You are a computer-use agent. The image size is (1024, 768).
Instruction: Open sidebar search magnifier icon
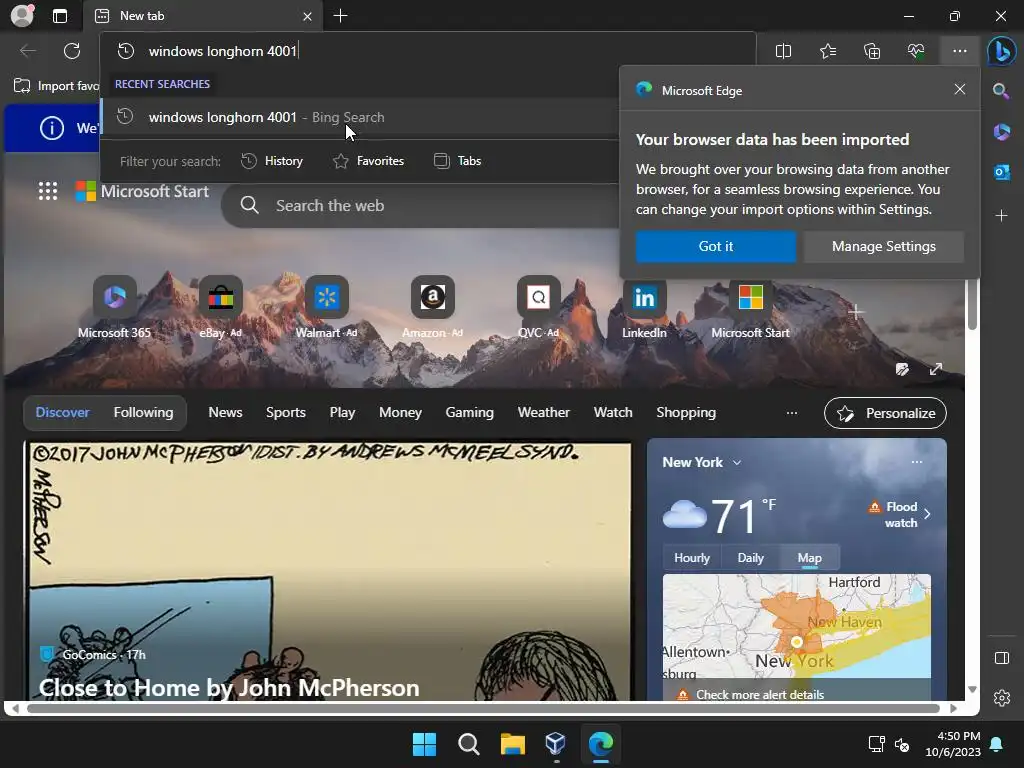tap(1001, 91)
